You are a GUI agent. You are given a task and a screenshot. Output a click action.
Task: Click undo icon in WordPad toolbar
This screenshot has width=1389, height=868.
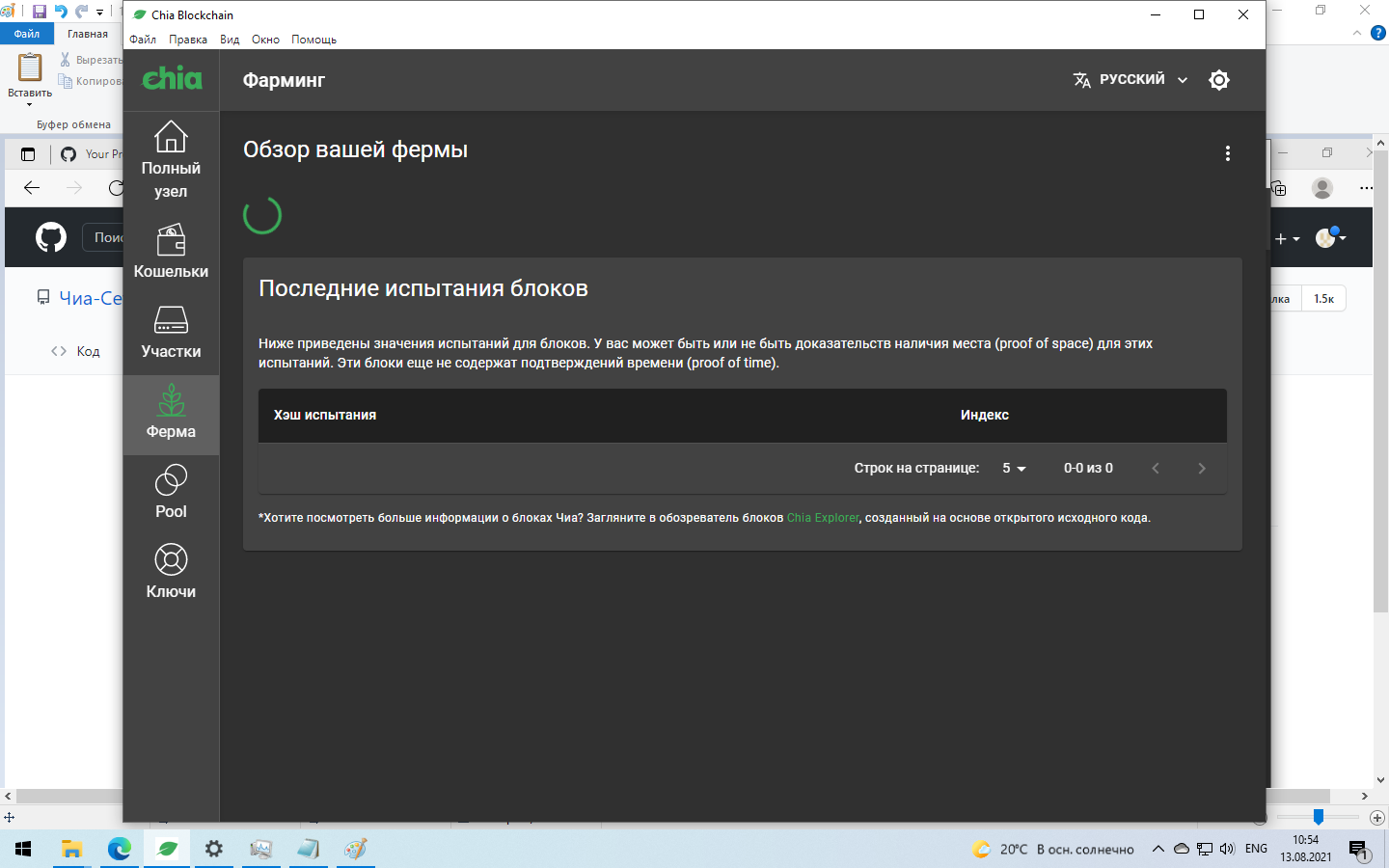[61, 12]
